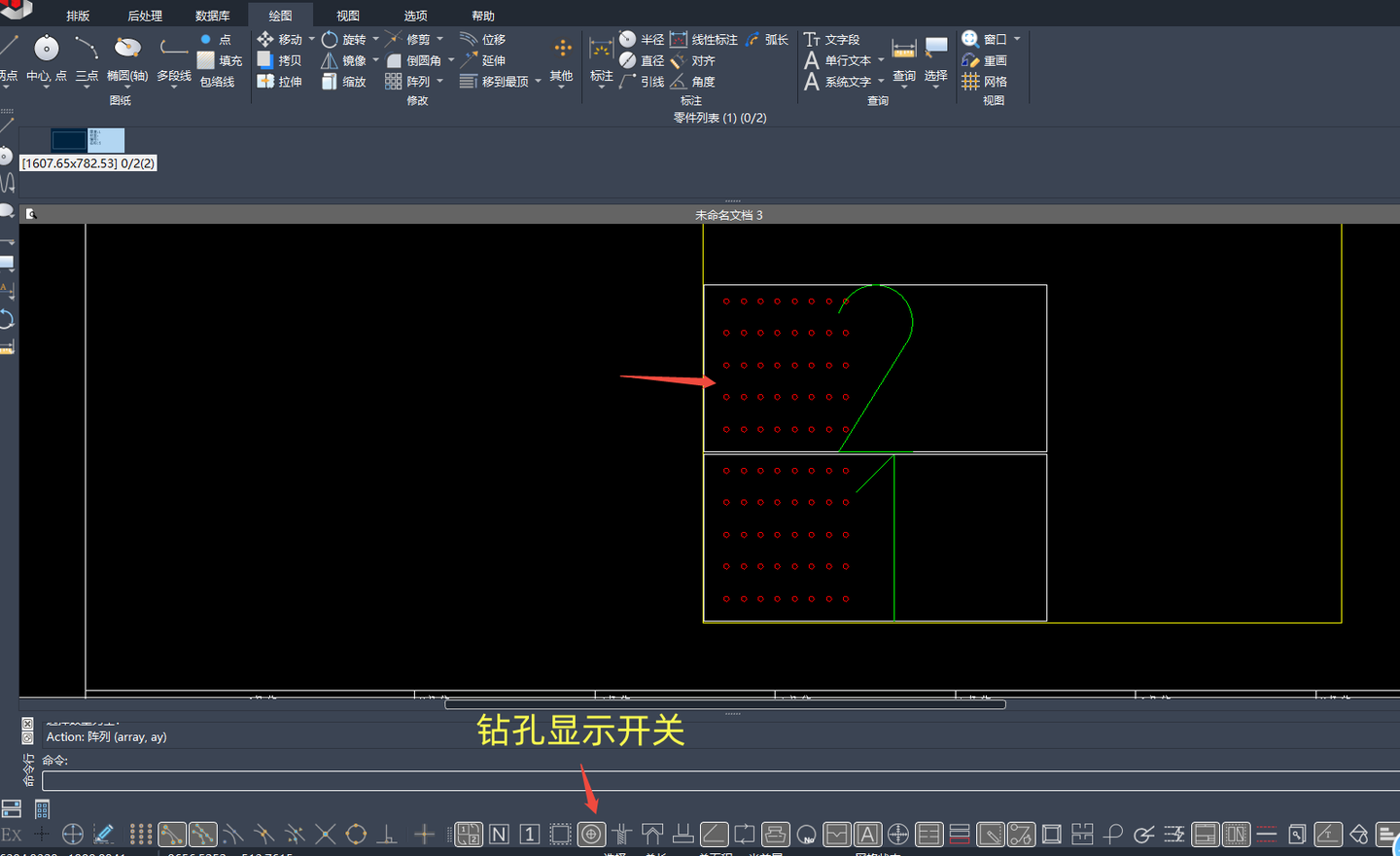Click the 弧长 arc length tool

click(767, 40)
